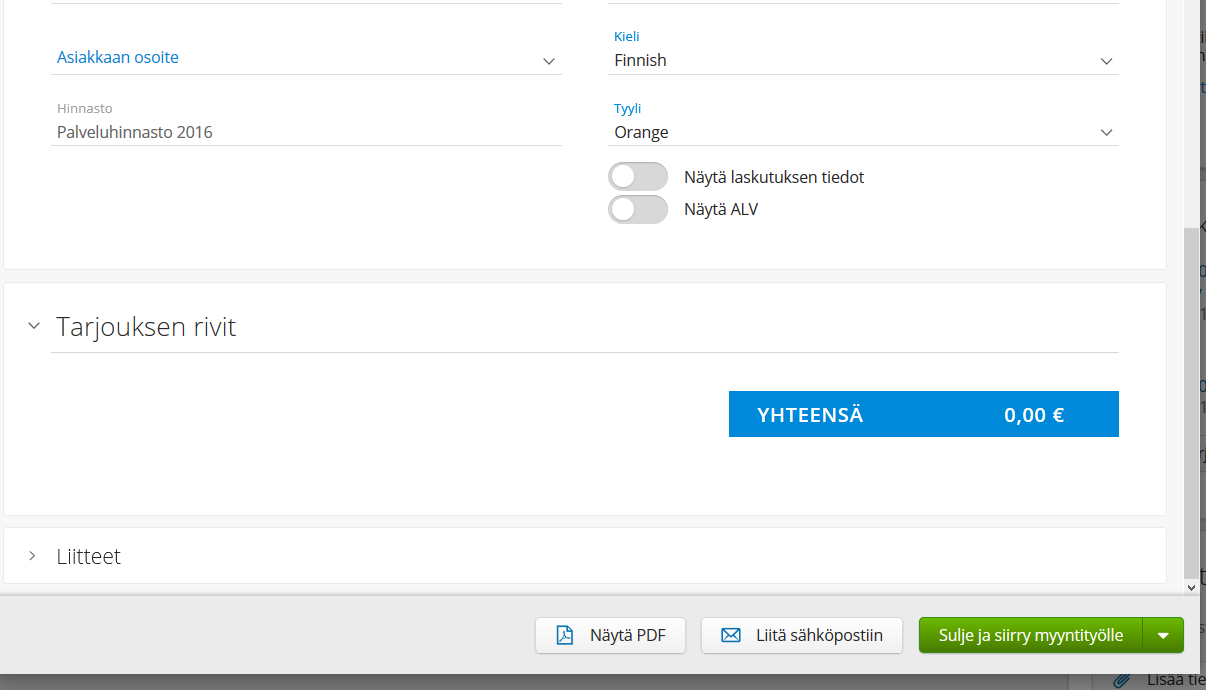This screenshot has width=1206, height=690.
Task: Click the Tarjouksen rivit section heading
Action: 146,327
